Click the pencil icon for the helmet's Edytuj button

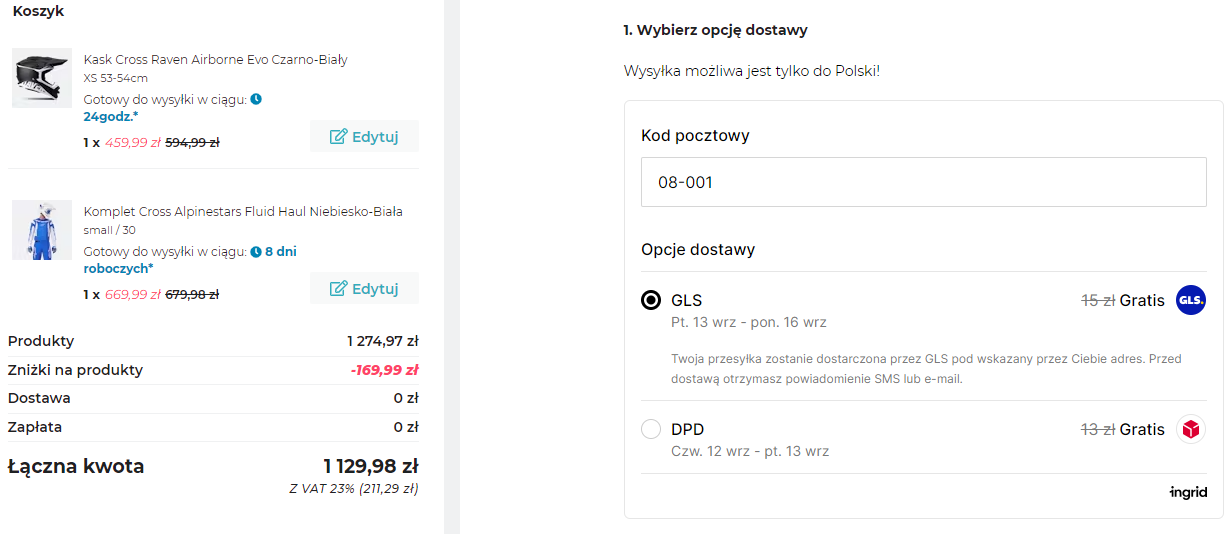pyautogui.click(x=338, y=136)
